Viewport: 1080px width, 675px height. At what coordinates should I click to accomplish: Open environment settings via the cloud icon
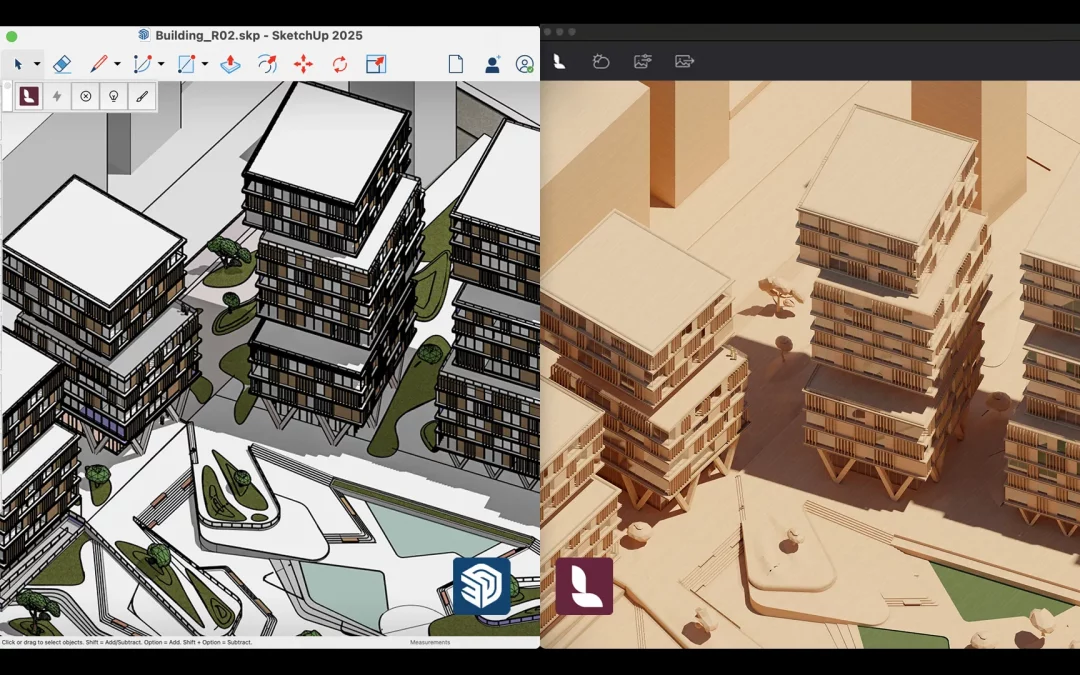pos(601,61)
